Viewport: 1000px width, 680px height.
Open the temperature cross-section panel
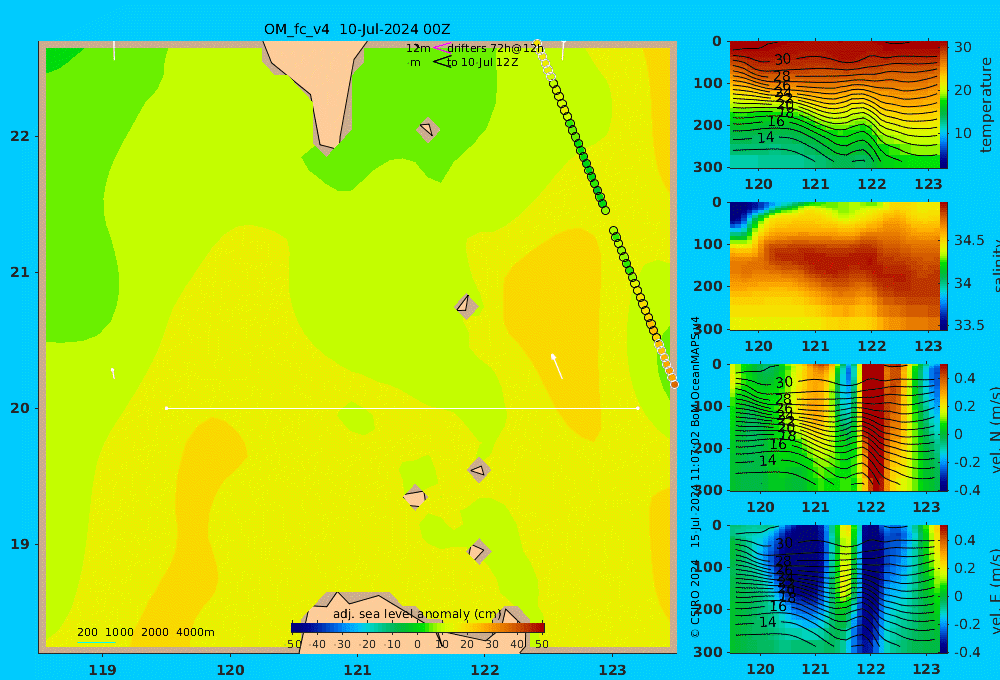834,105
